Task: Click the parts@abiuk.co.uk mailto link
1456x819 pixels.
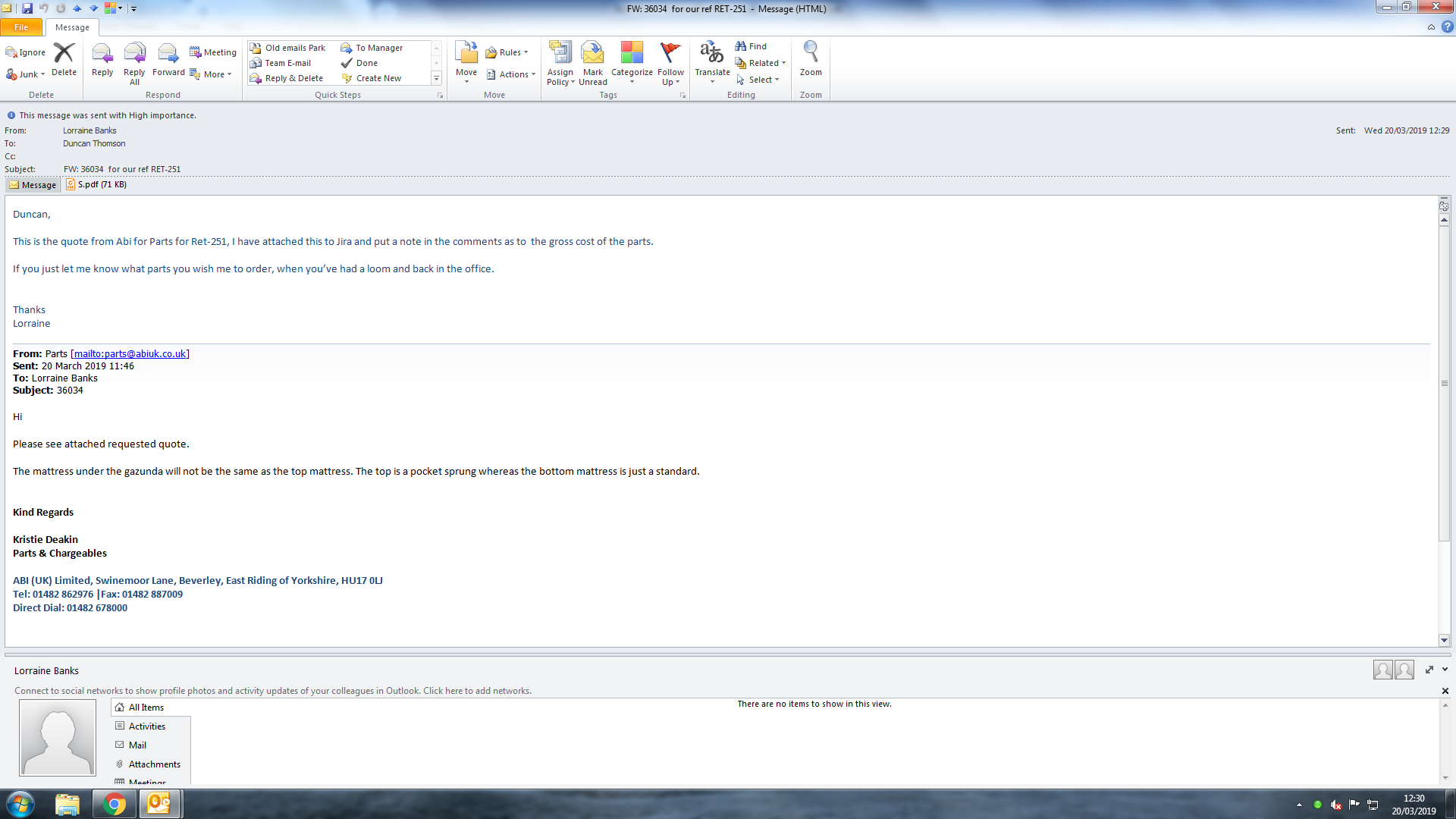Action: (x=130, y=353)
